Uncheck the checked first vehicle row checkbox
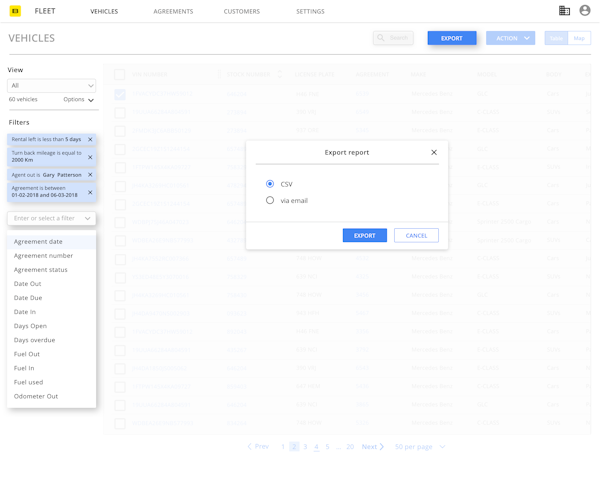The width and height of the screenshot is (600, 480). click(120, 94)
